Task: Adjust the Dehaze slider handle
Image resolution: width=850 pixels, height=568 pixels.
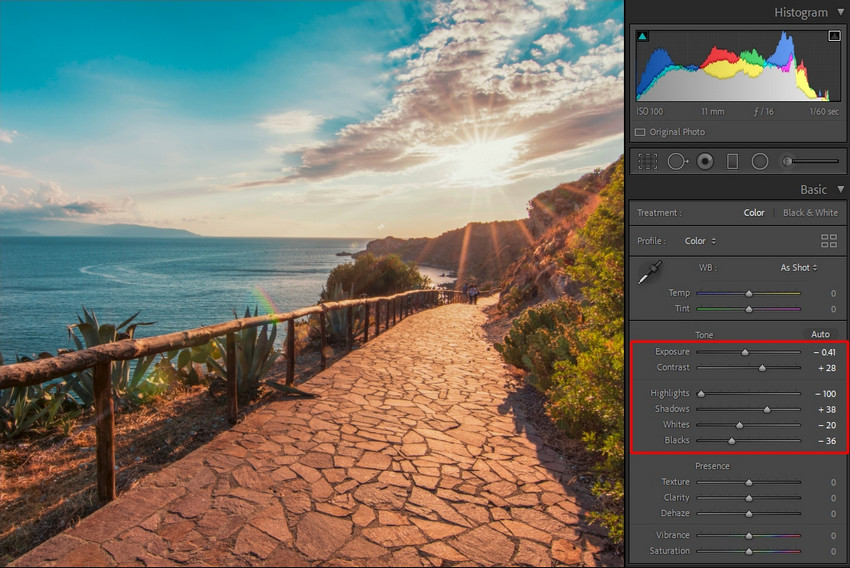Action: click(x=749, y=514)
